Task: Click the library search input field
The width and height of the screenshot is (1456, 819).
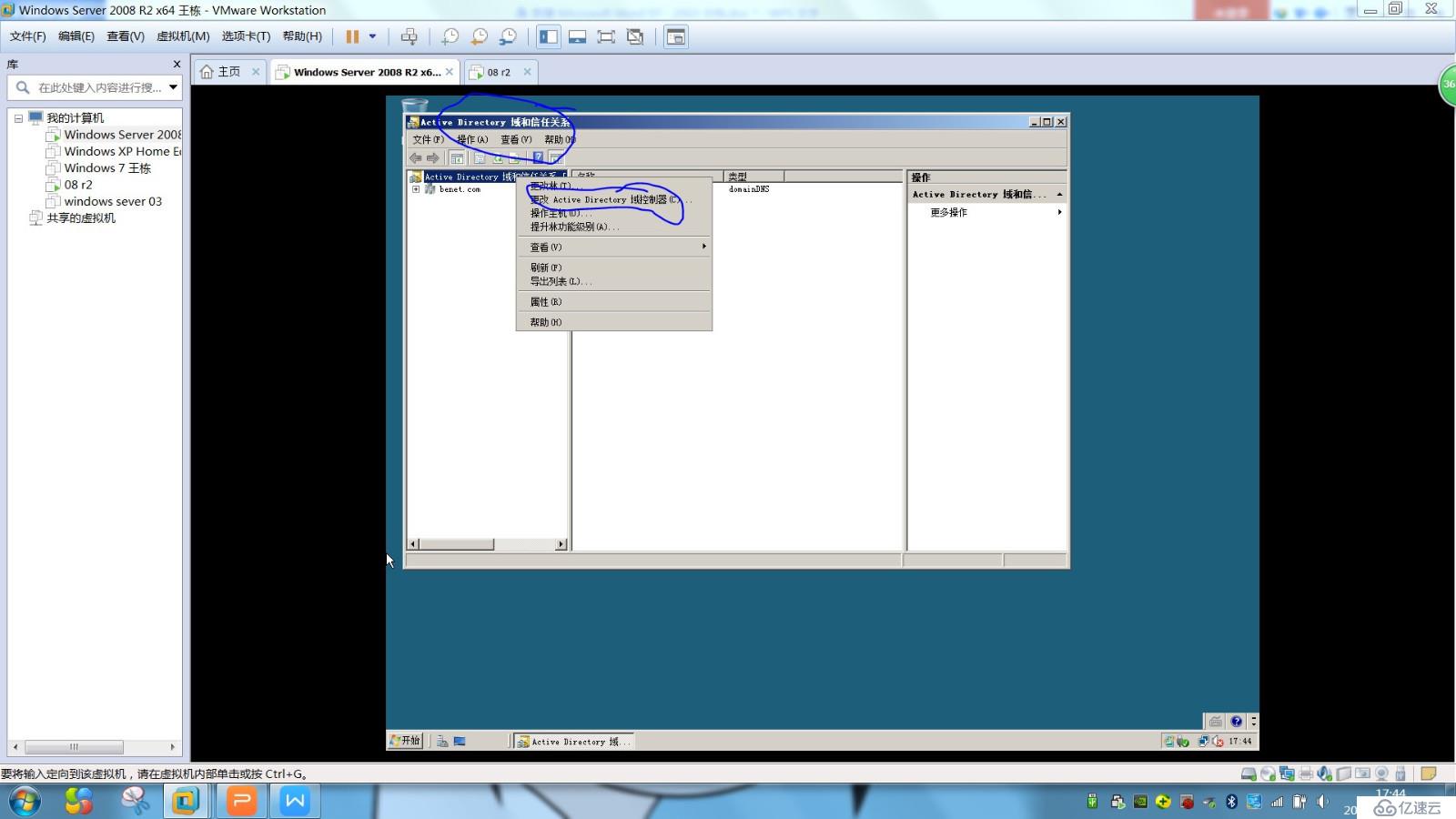Action: pos(98,87)
